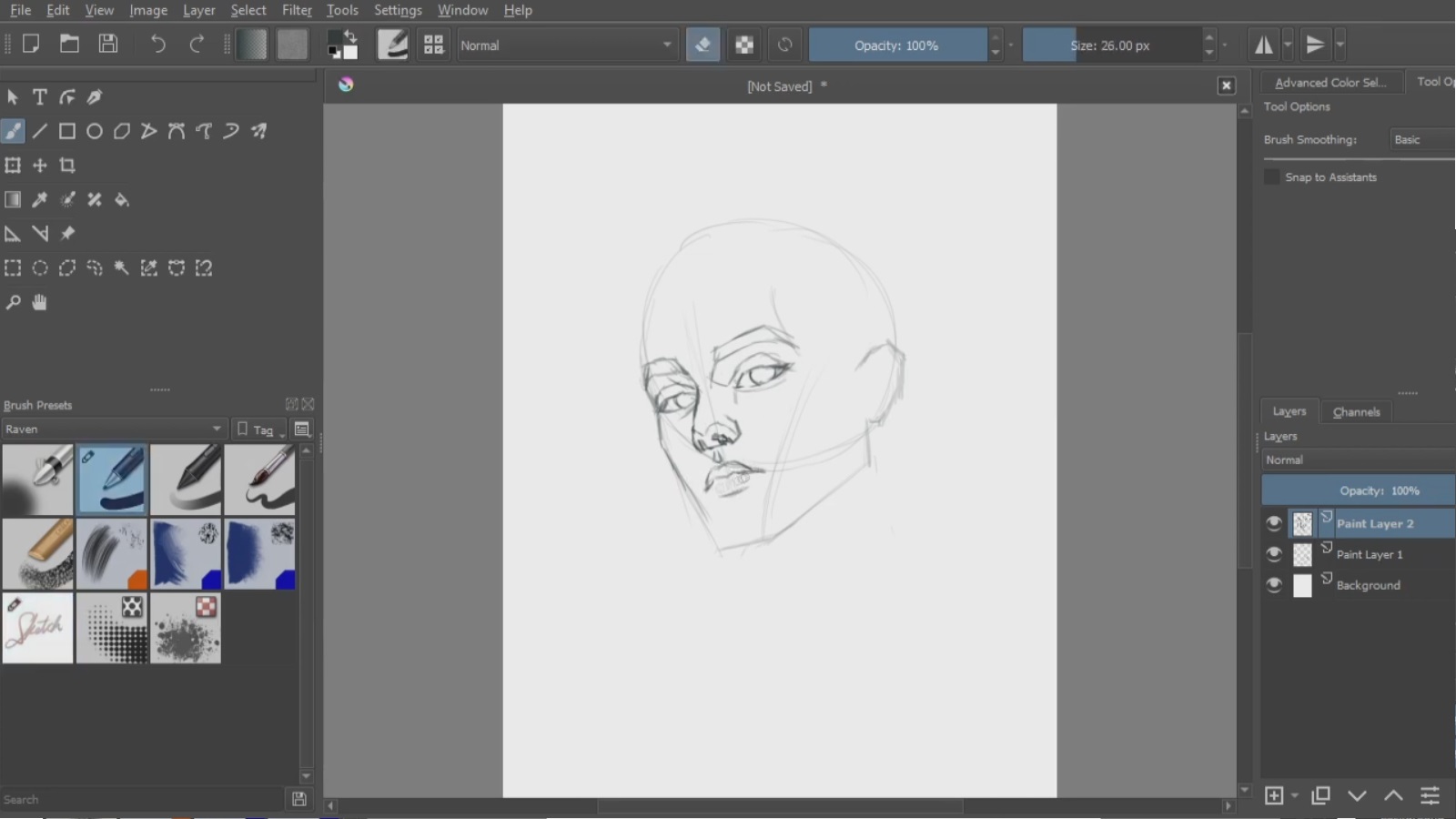Select the halftone dots brush preset
The height and width of the screenshot is (819, 1456).
(x=112, y=628)
